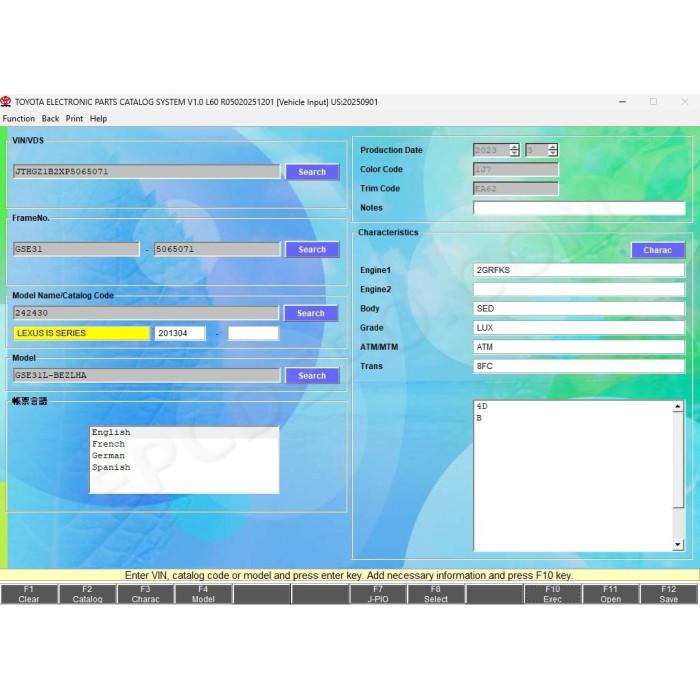The width and height of the screenshot is (700, 700).
Task: Open the Help menu
Action: tap(98, 119)
